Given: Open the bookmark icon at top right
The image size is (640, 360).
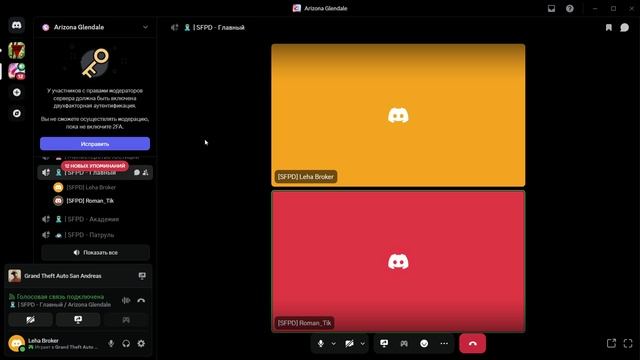Looking at the screenshot, I should (609, 27).
